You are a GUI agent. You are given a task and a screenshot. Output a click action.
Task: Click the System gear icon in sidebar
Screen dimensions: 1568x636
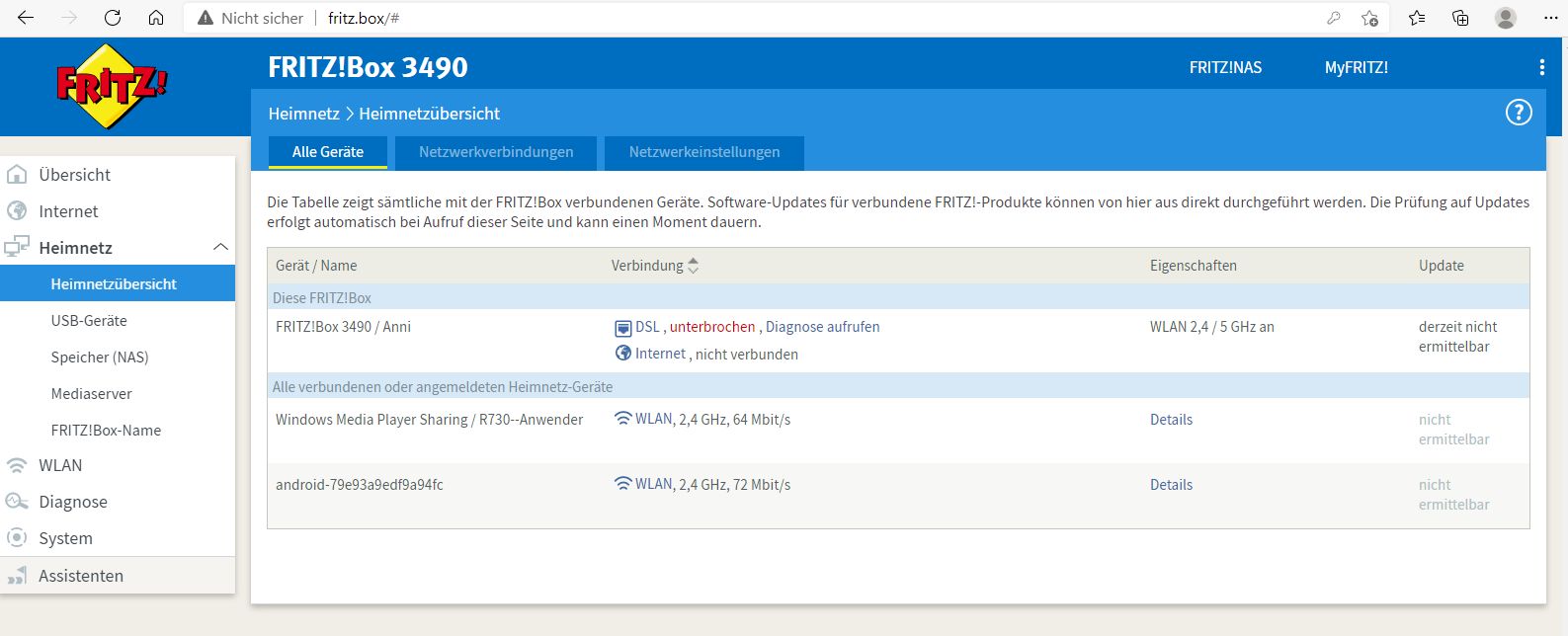17,538
